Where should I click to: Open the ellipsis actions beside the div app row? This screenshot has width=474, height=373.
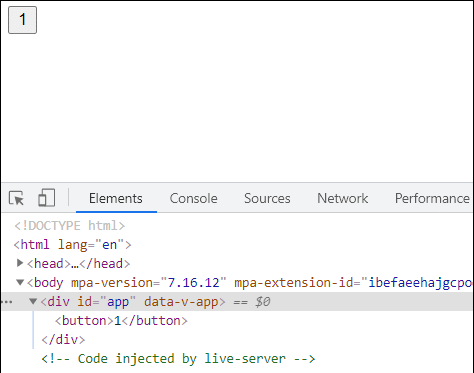coord(7,302)
